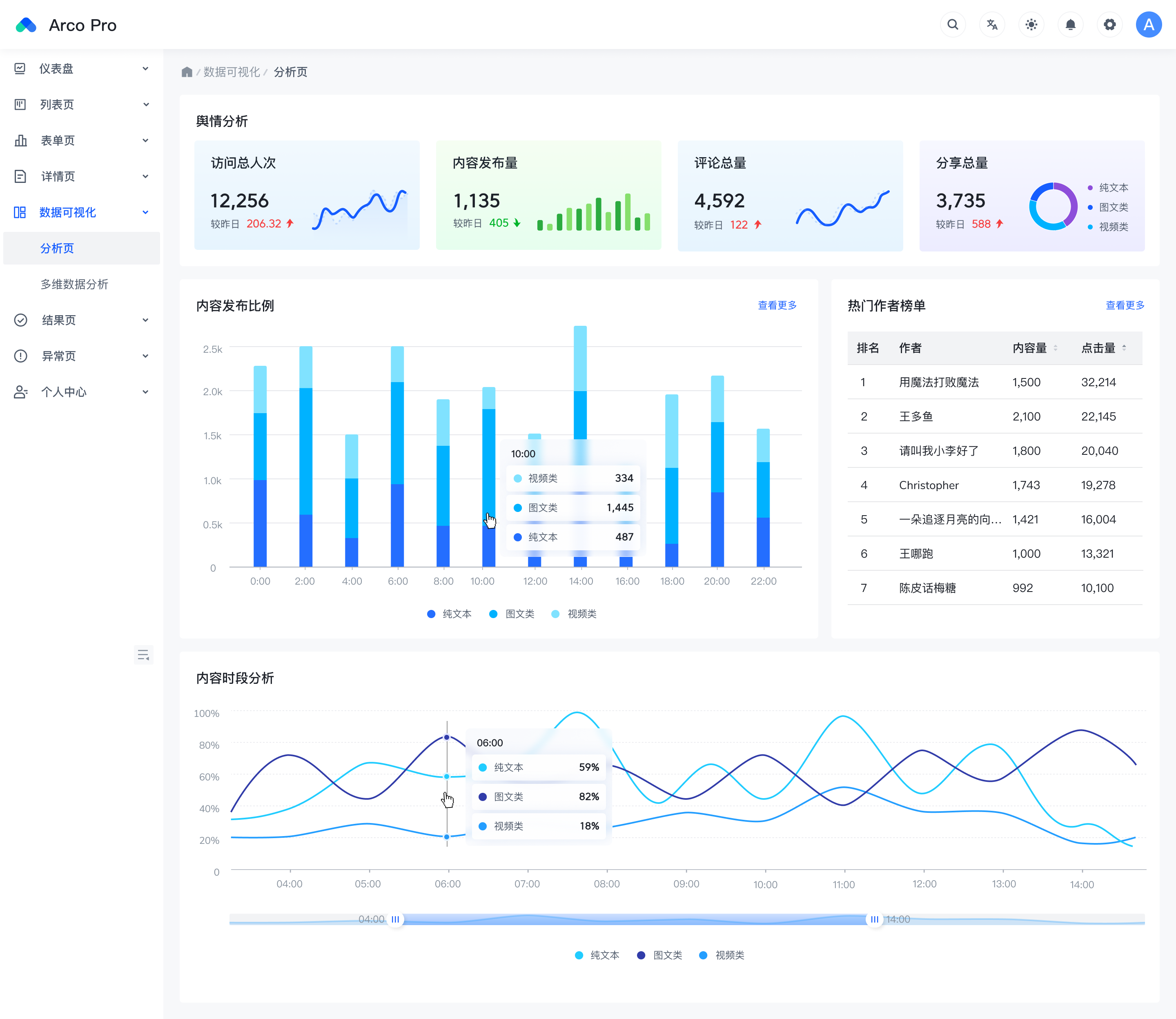Click 查看更多 in 内容发布比例 card
Viewport: 1176px width, 1019px height.
777,305
